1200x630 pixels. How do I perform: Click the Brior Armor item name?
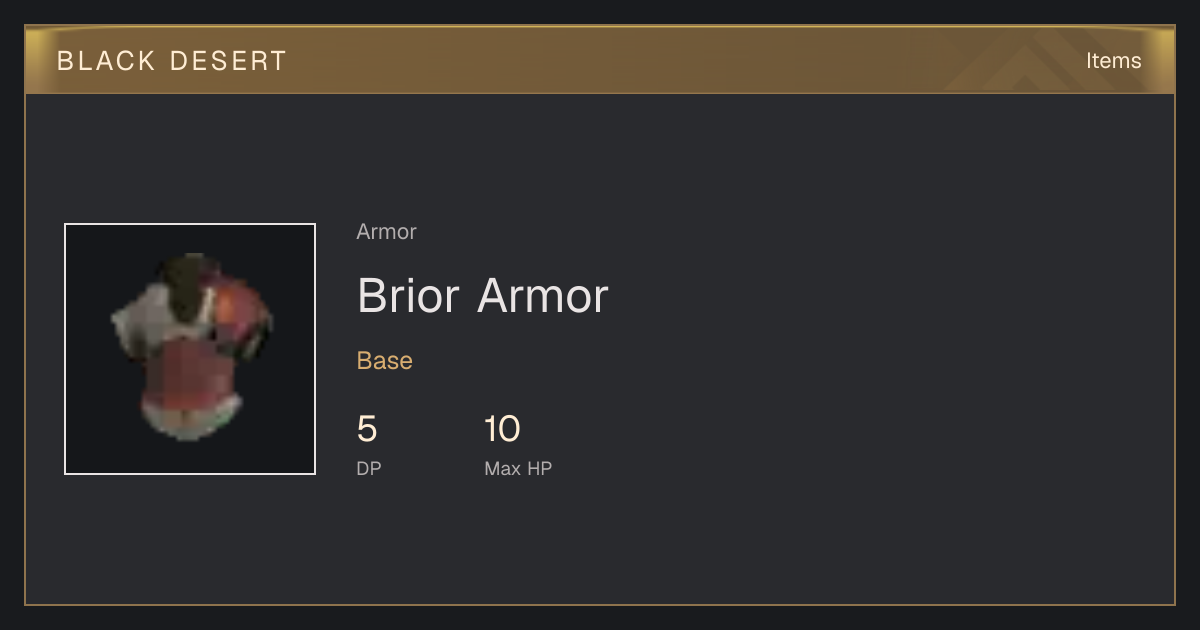coord(482,296)
